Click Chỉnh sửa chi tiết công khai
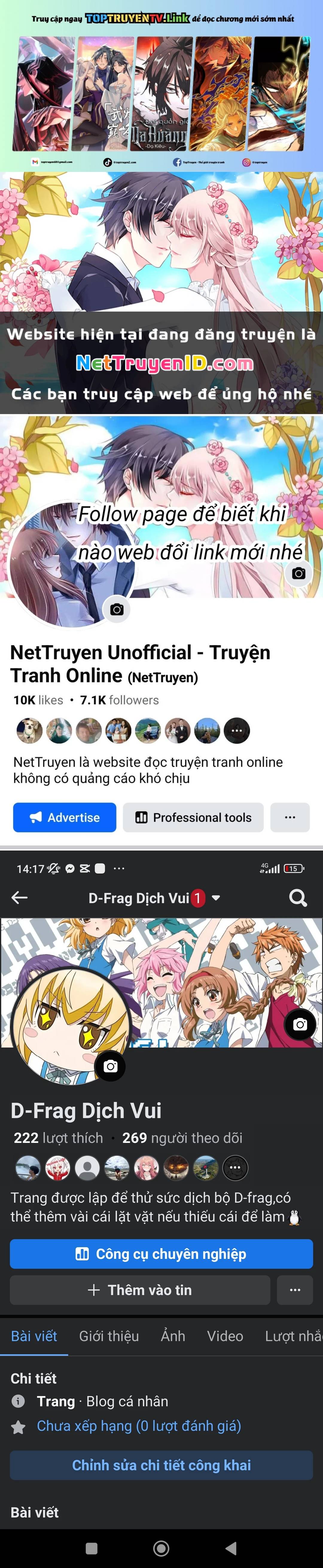323x1568 pixels. pos(161,1465)
